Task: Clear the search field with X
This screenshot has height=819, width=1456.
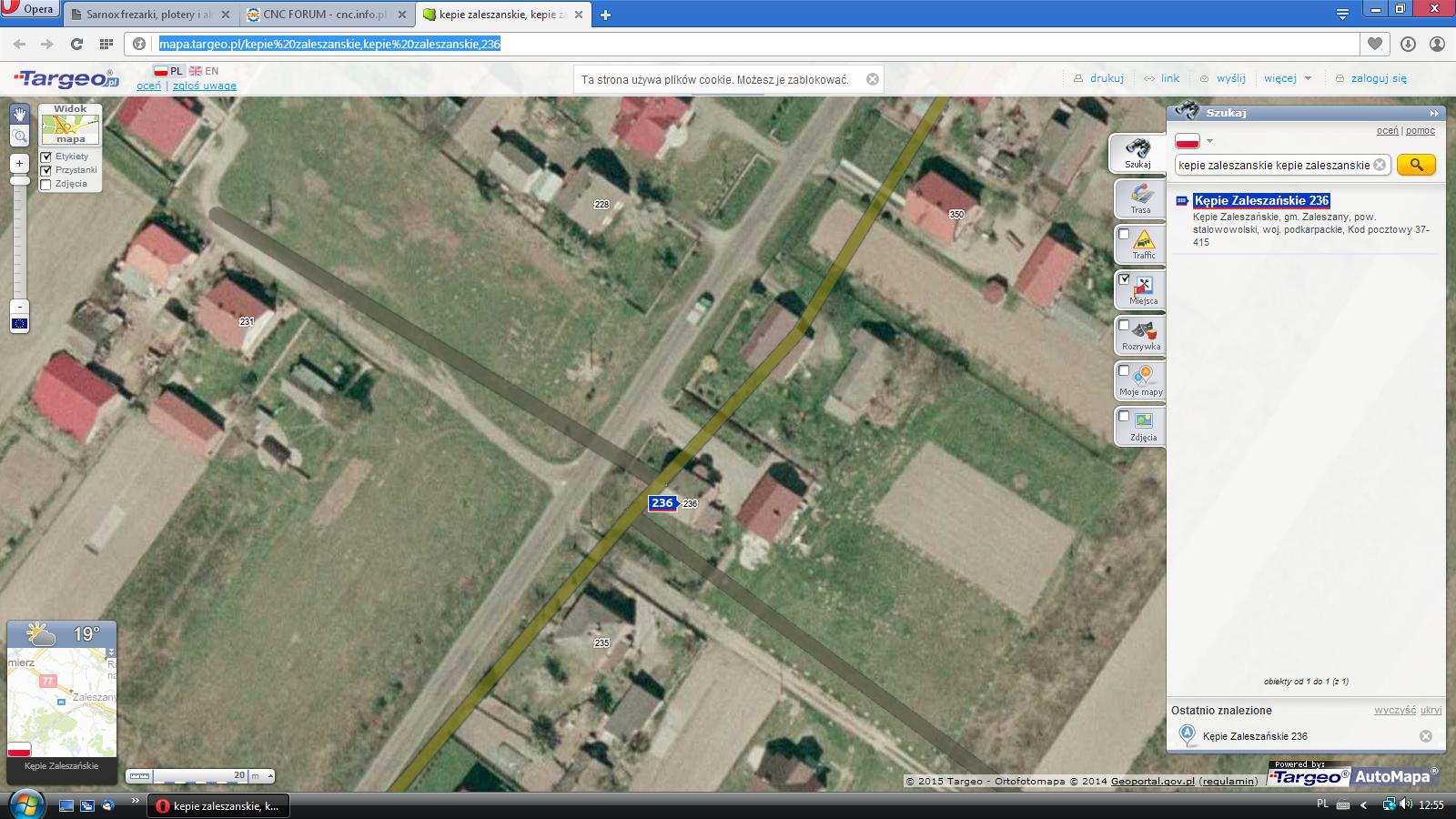Action: point(1380,165)
